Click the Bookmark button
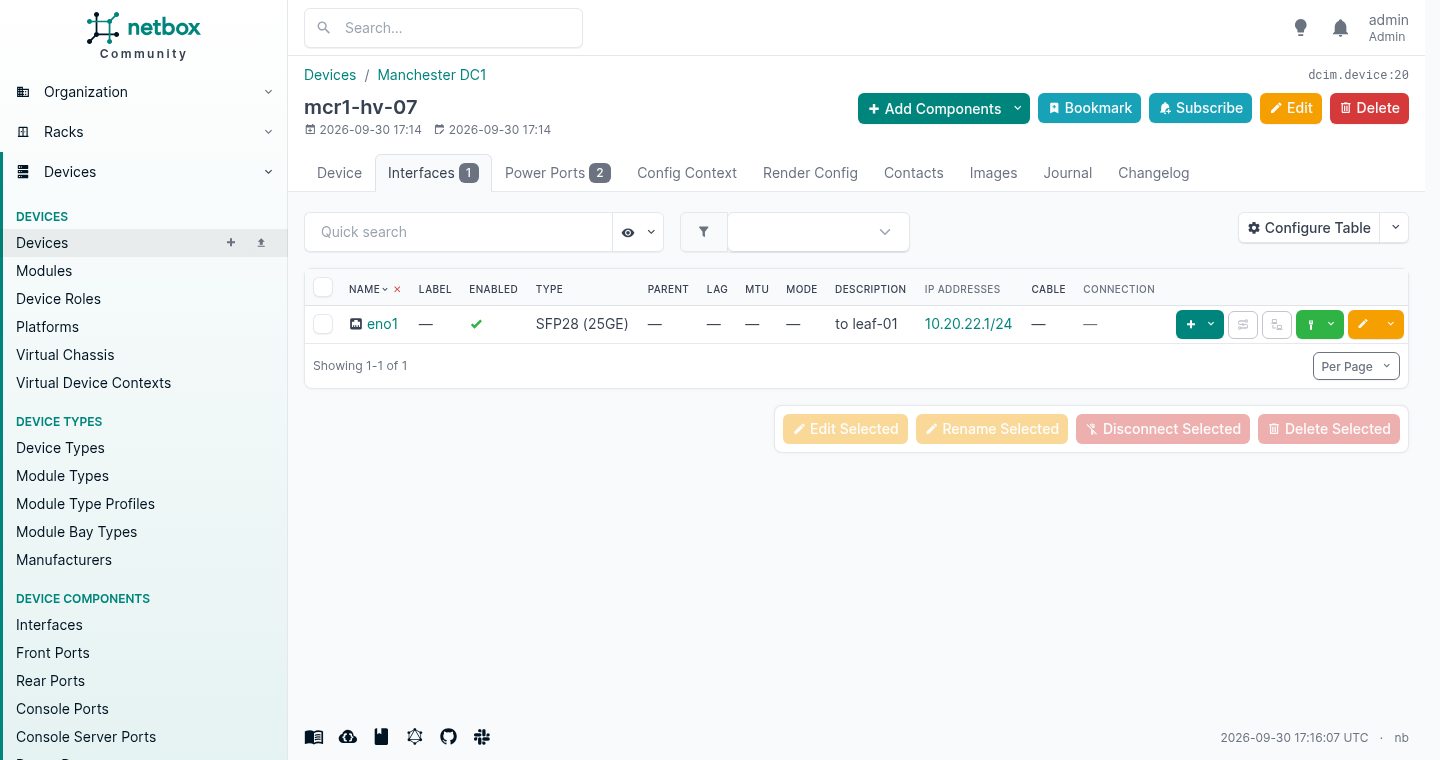The width and height of the screenshot is (1440, 760). (1090, 108)
